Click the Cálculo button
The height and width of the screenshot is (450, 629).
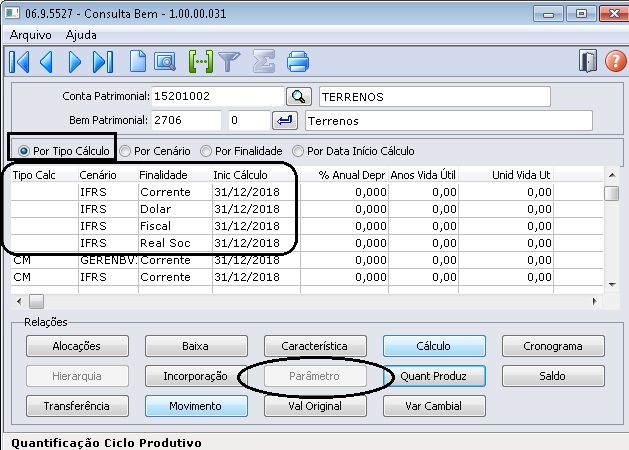tap(434, 346)
